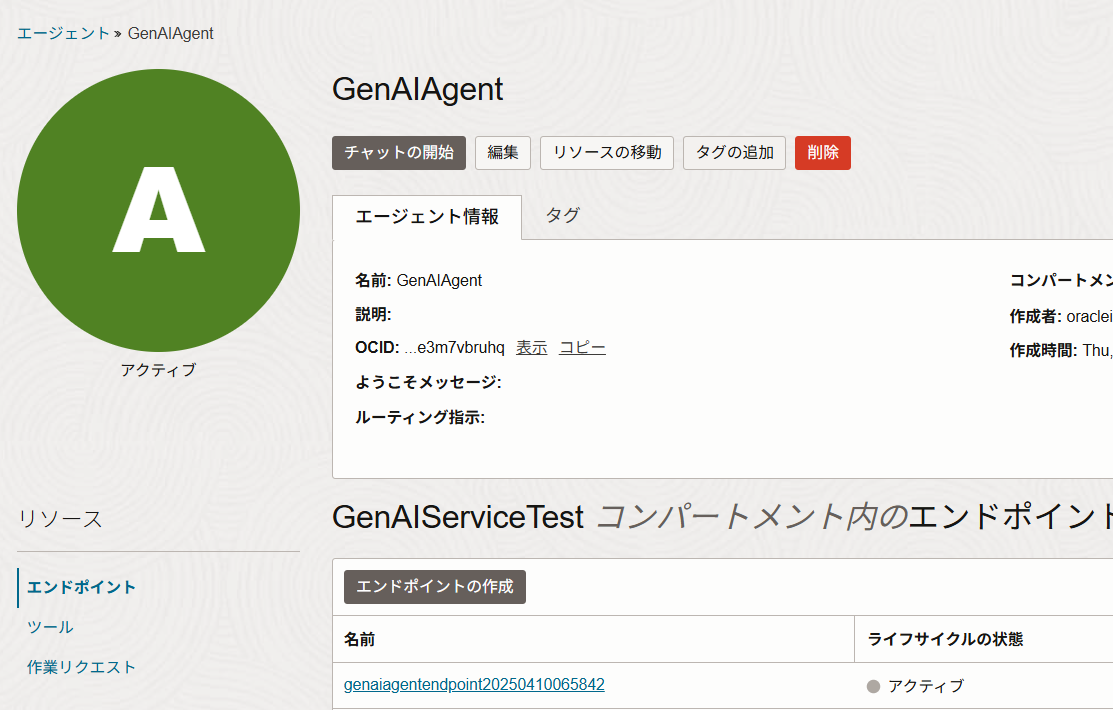The width and height of the screenshot is (1113, 710).
Task: Click the green agent avatar icon
Action: [158, 210]
